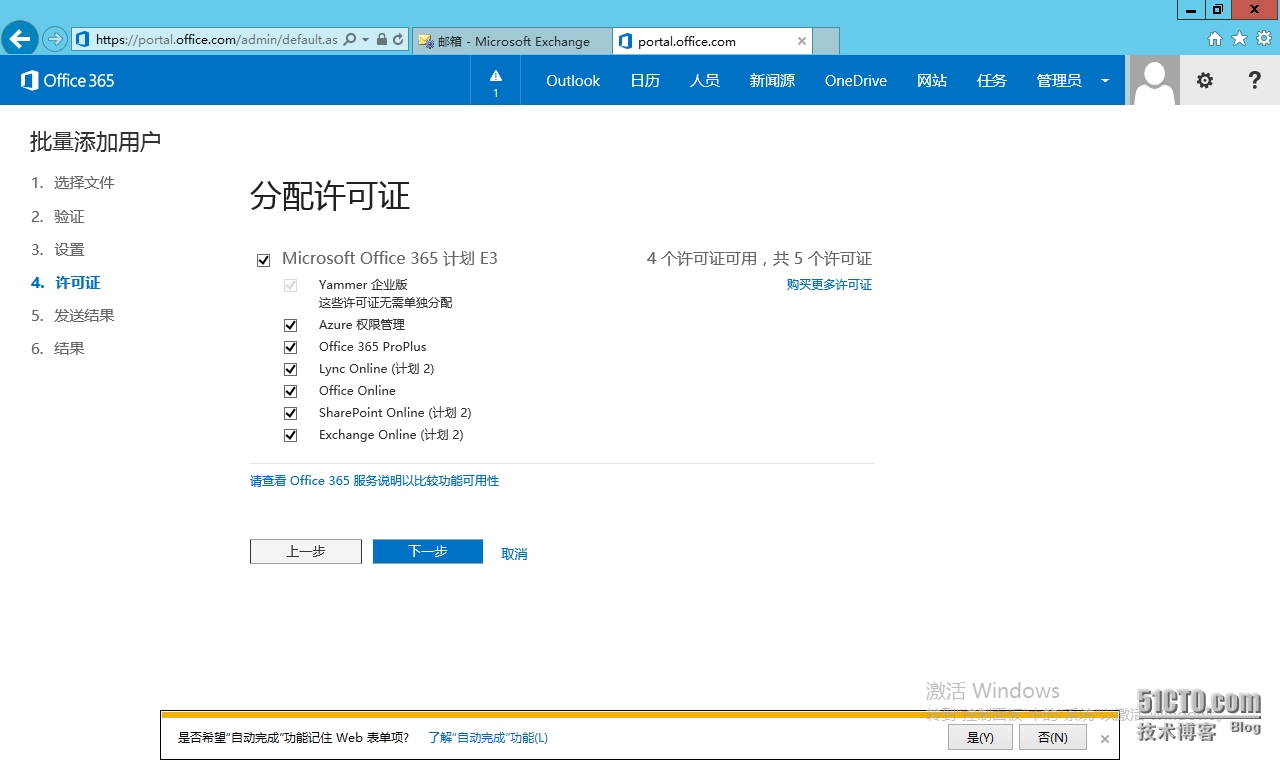This screenshot has width=1280, height=760.
Task: Open the notification bell alert
Action: [495, 80]
